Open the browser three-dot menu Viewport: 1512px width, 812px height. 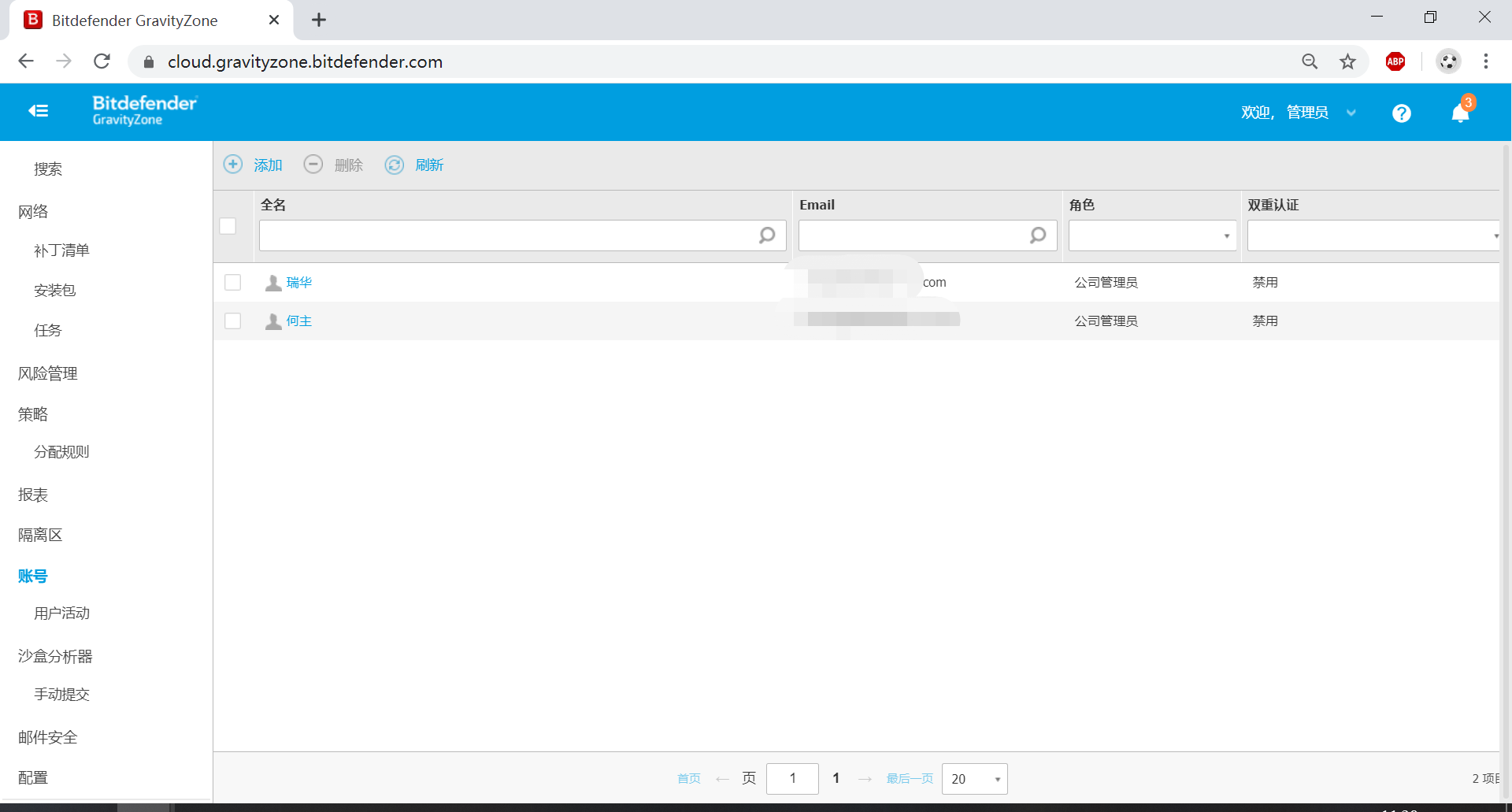[1486, 61]
